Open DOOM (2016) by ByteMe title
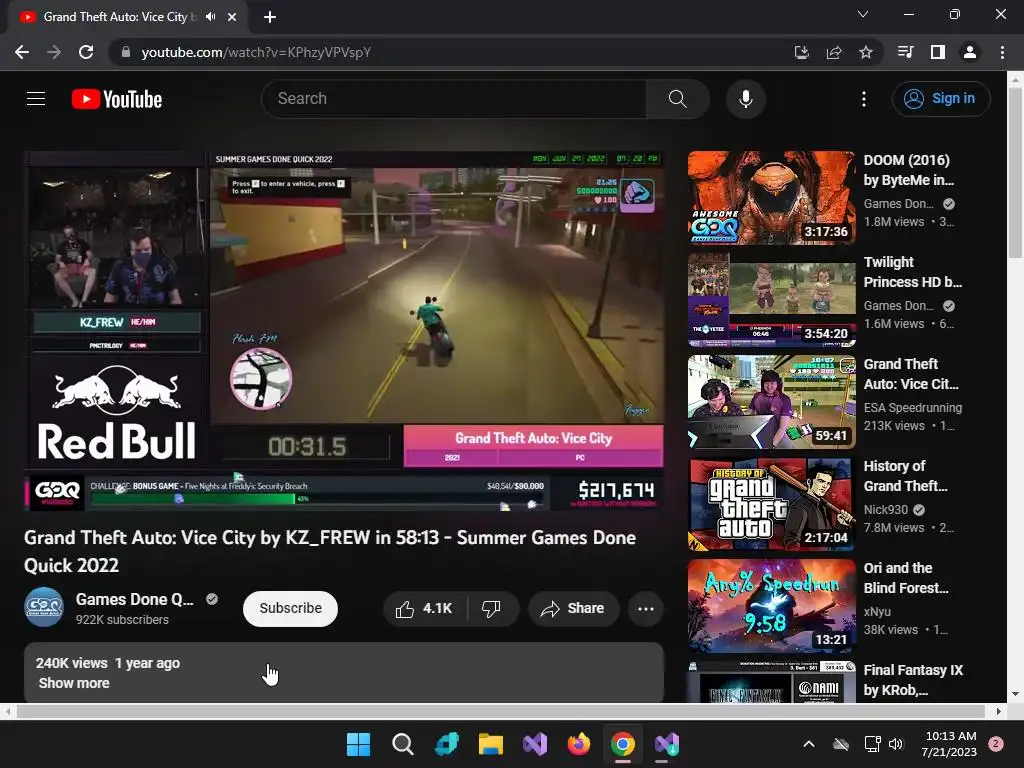The image size is (1024, 768). [x=908, y=170]
